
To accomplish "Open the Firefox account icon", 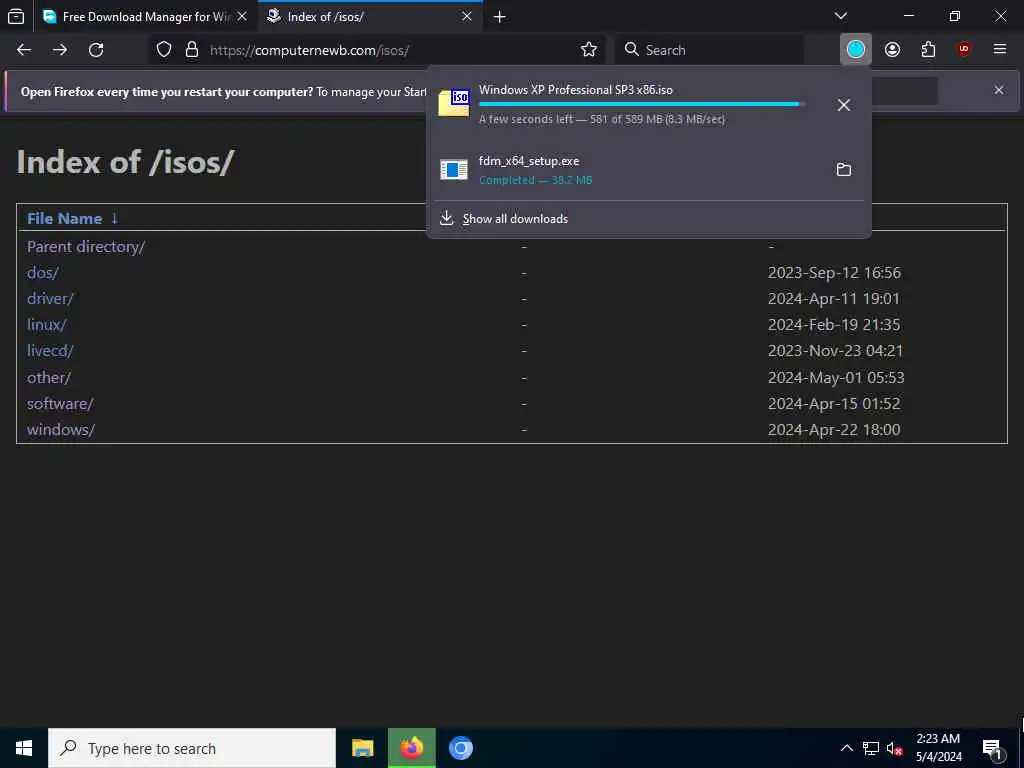I will tap(892, 50).
